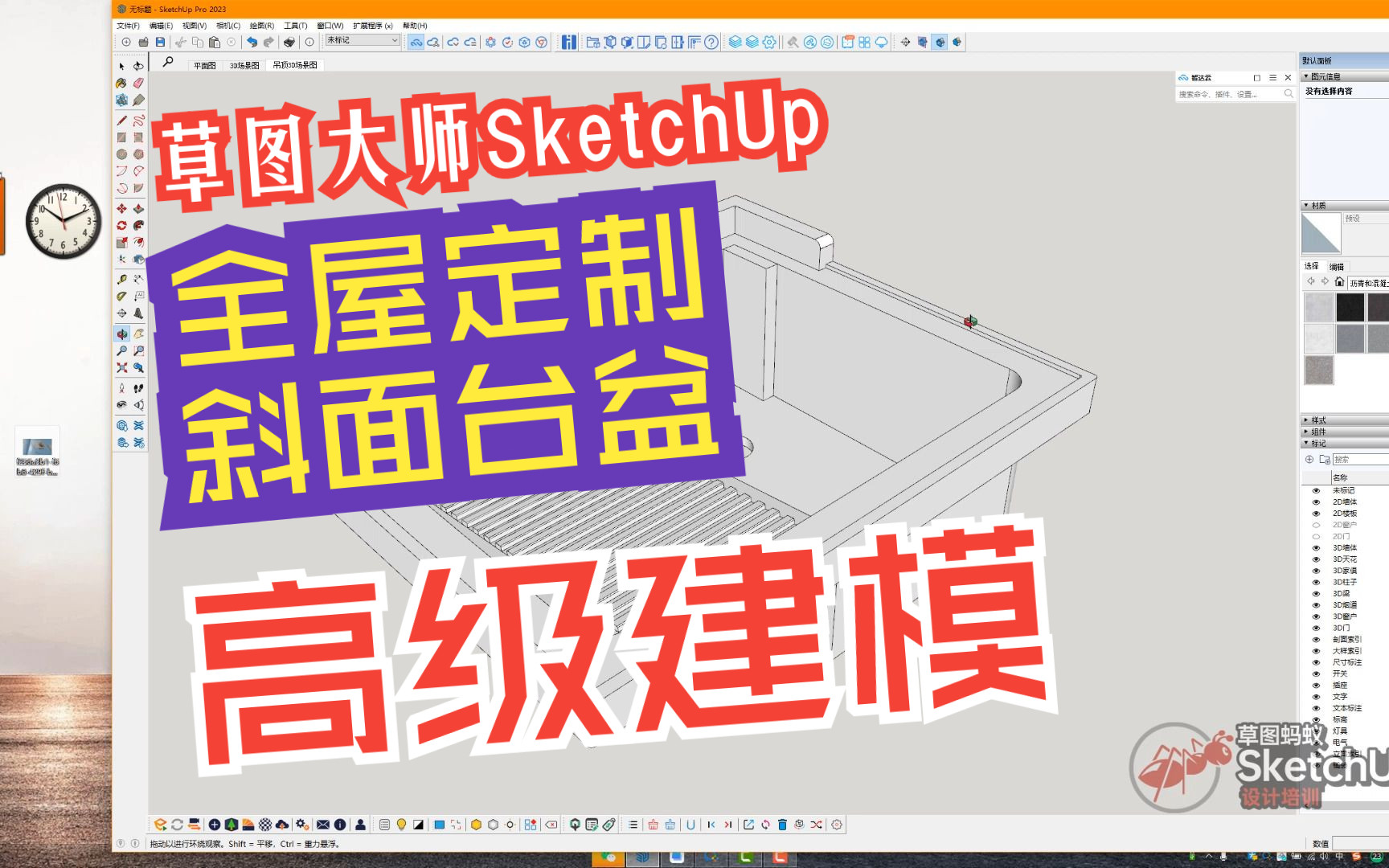Pick the Paint Bucket tool
The width and height of the screenshot is (1389, 868).
pos(121,83)
